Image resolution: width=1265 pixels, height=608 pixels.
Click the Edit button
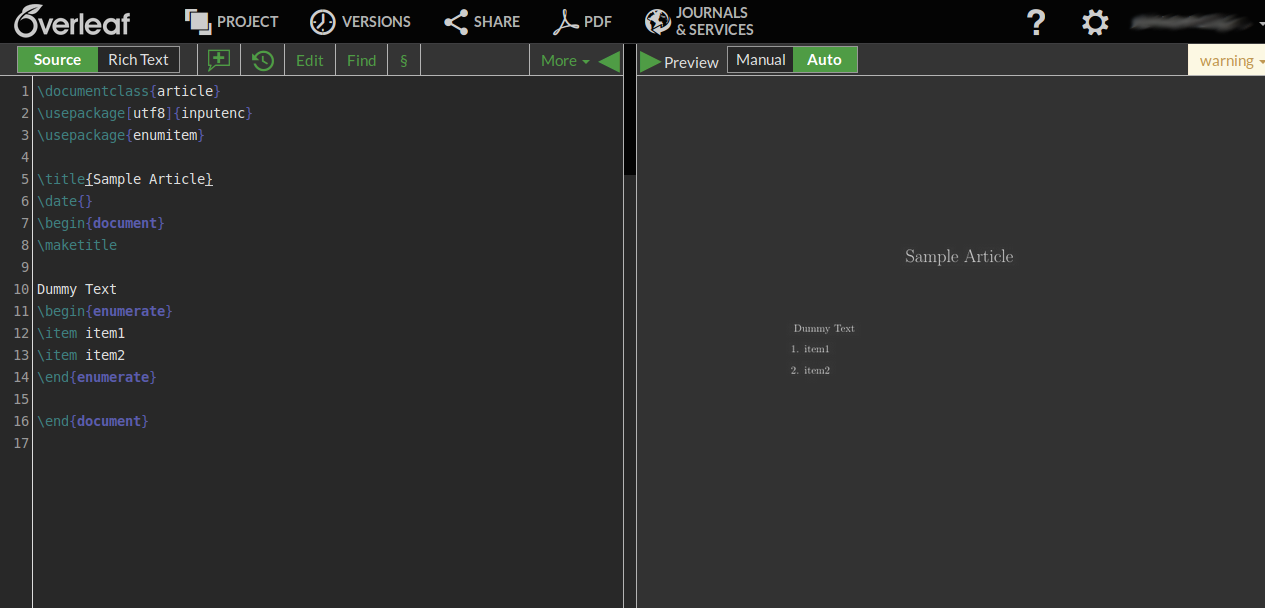click(x=309, y=60)
